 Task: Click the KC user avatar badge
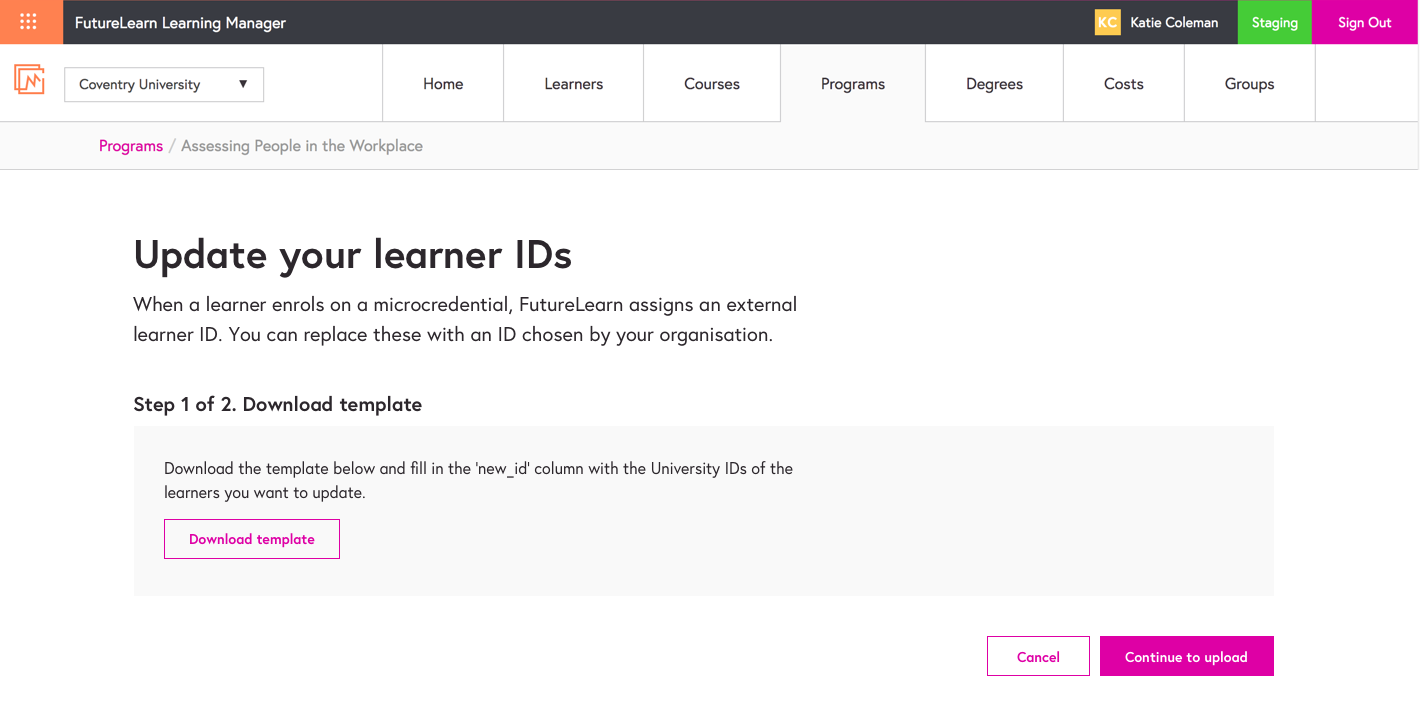tap(1107, 22)
